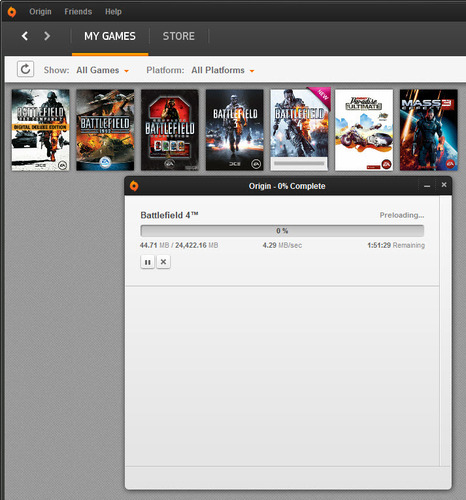The image size is (466, 500).
Task: Click the Origin logo in the download window
Action: 134,186
